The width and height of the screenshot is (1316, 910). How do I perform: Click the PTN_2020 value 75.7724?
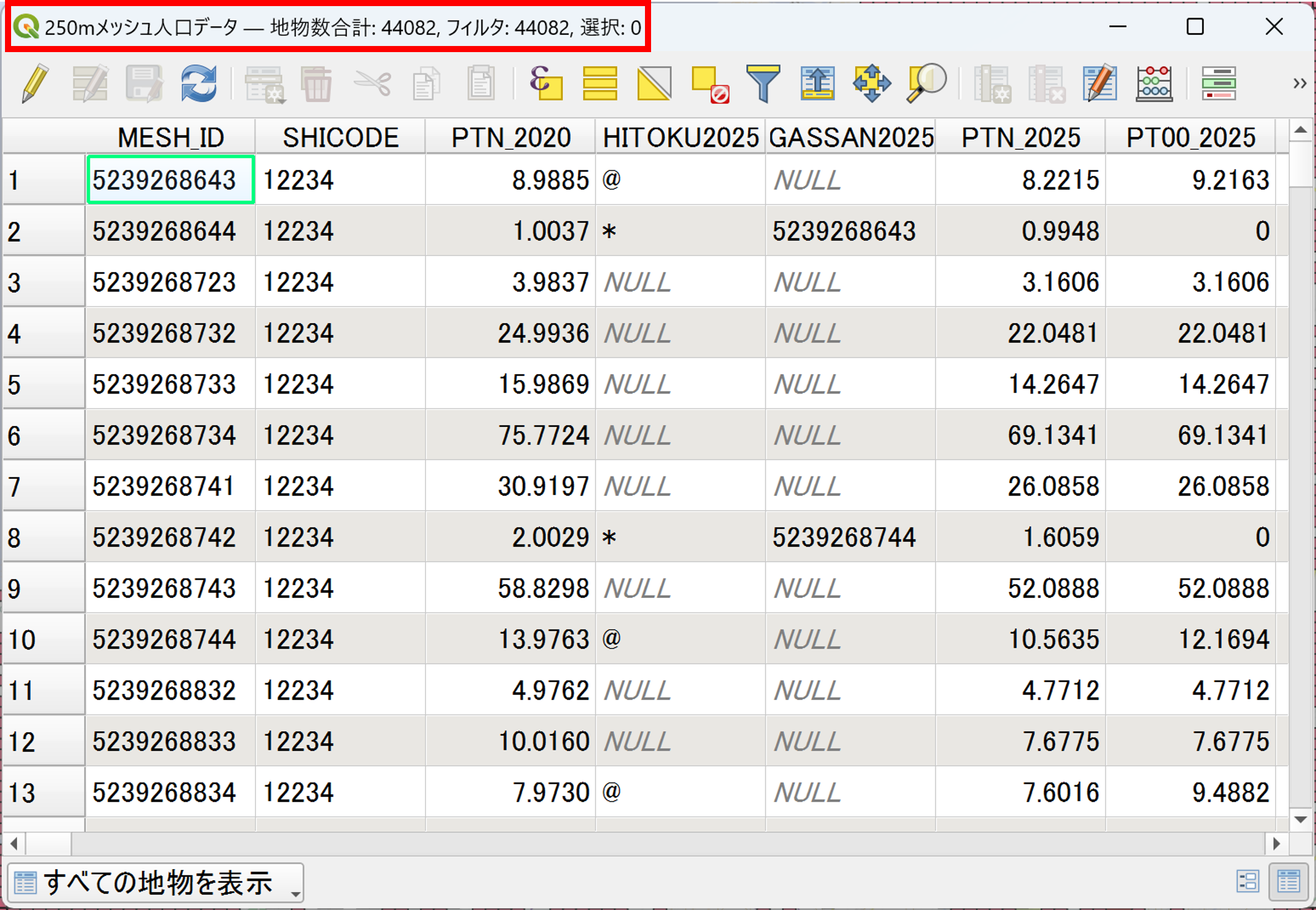[x=511, y=435]
